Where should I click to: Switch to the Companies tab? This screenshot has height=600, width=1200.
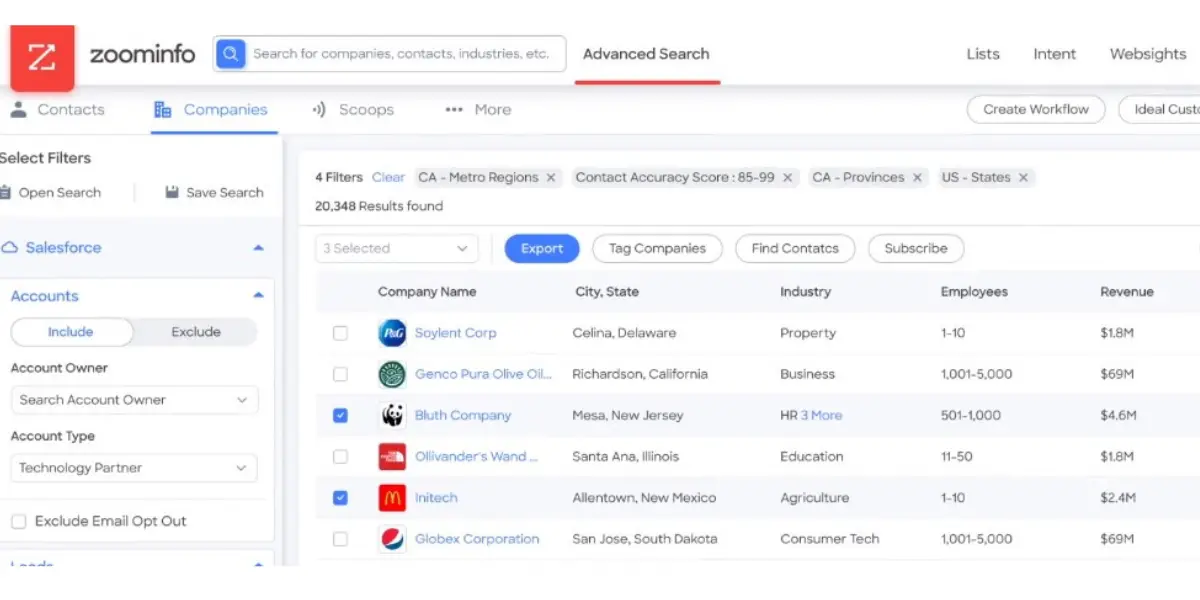click(212, 110)
